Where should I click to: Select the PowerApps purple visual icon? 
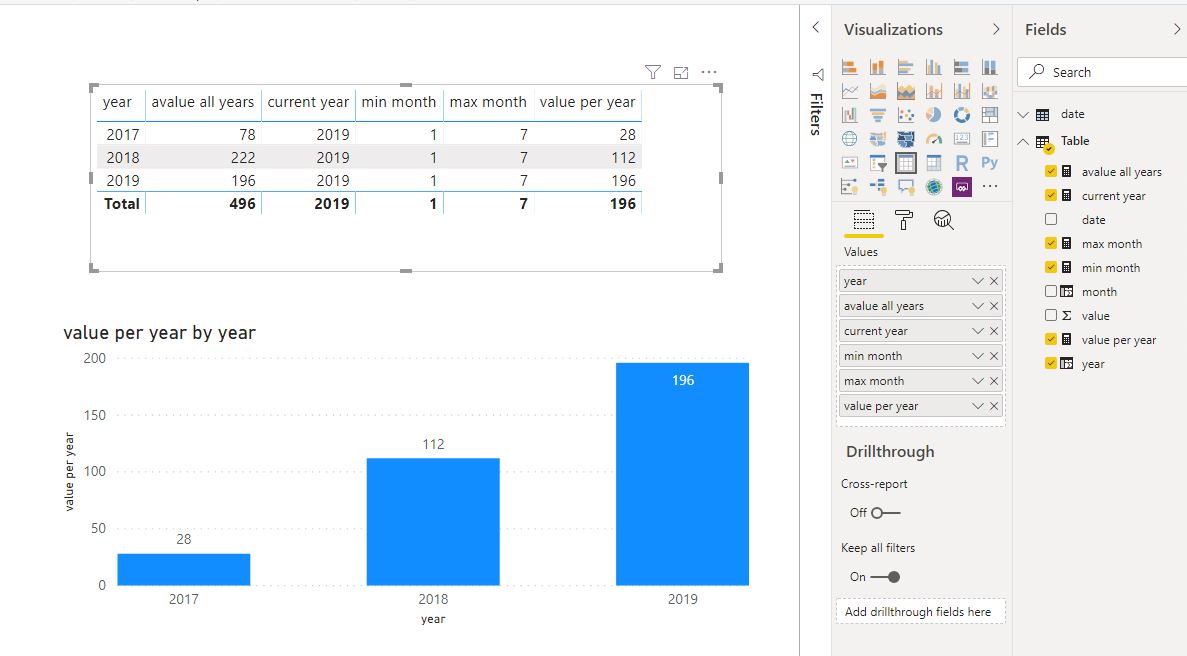tap(961, 186)
